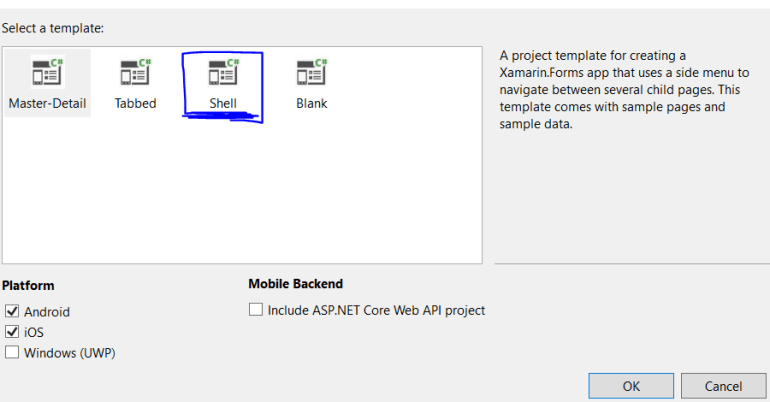Select the Master-Detail template icon
770x402 pixels.
point(47,73)
